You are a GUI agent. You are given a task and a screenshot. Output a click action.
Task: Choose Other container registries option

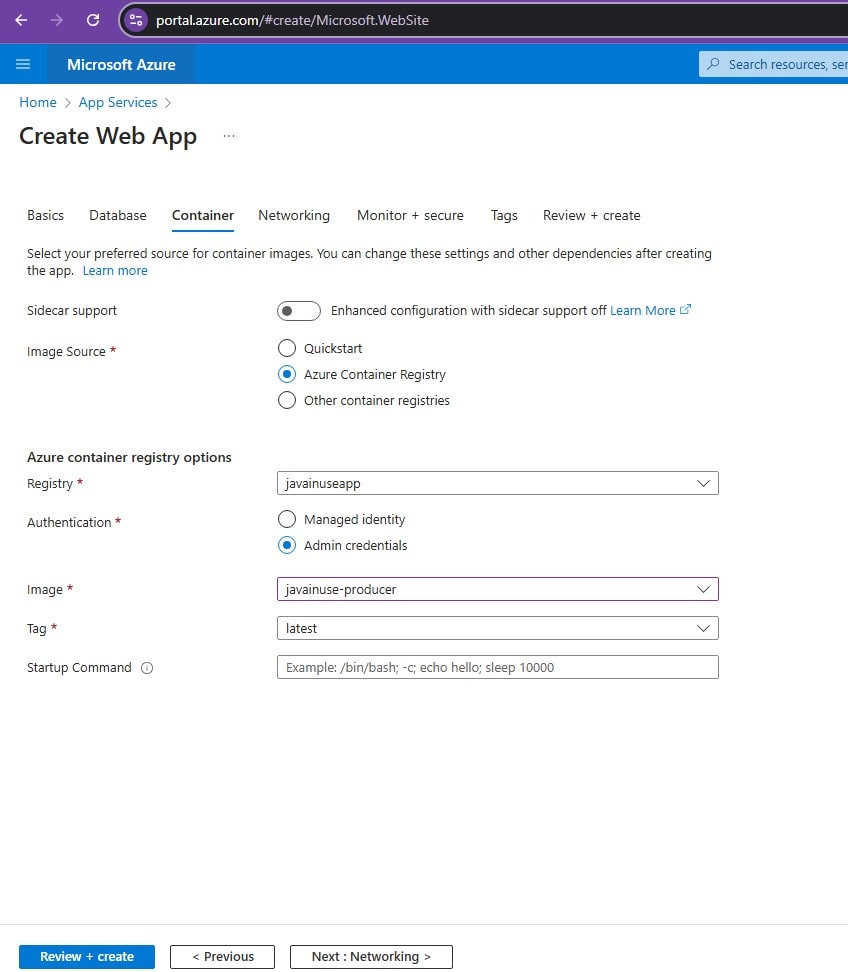click(x=287, y=400)
